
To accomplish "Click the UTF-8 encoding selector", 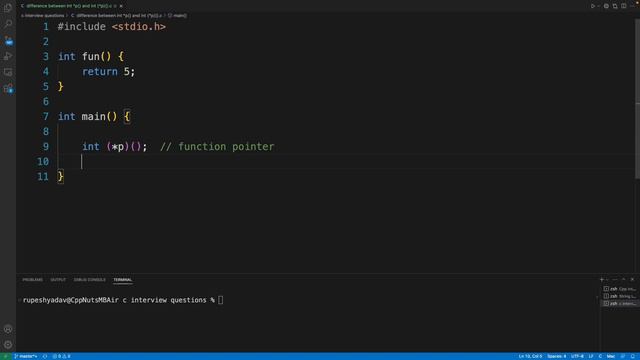I will 577,356.
